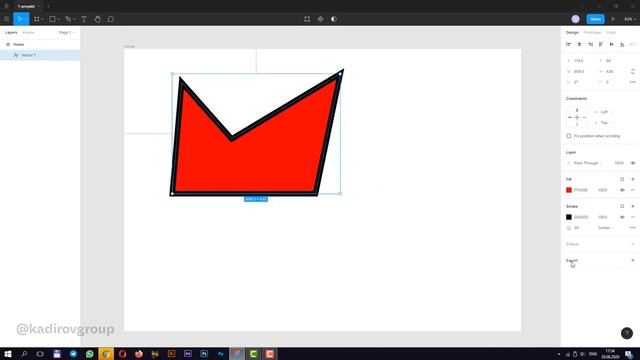
Task: Remove the FF0000 fill with minus
Action: 633,190
